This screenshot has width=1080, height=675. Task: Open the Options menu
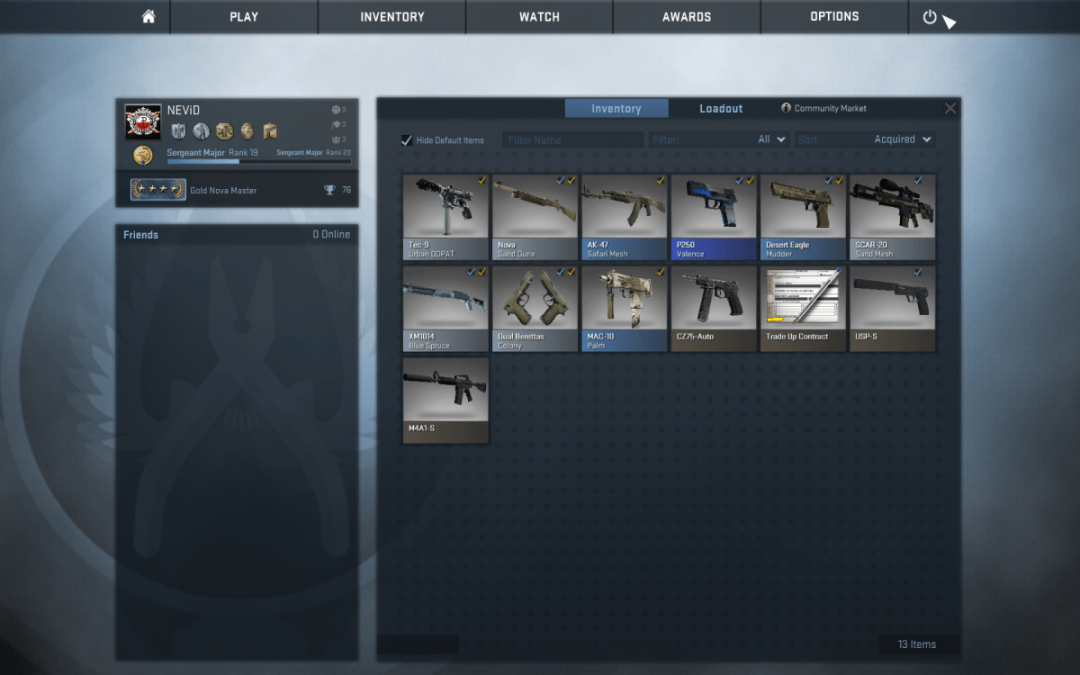(x=834, y=17)
